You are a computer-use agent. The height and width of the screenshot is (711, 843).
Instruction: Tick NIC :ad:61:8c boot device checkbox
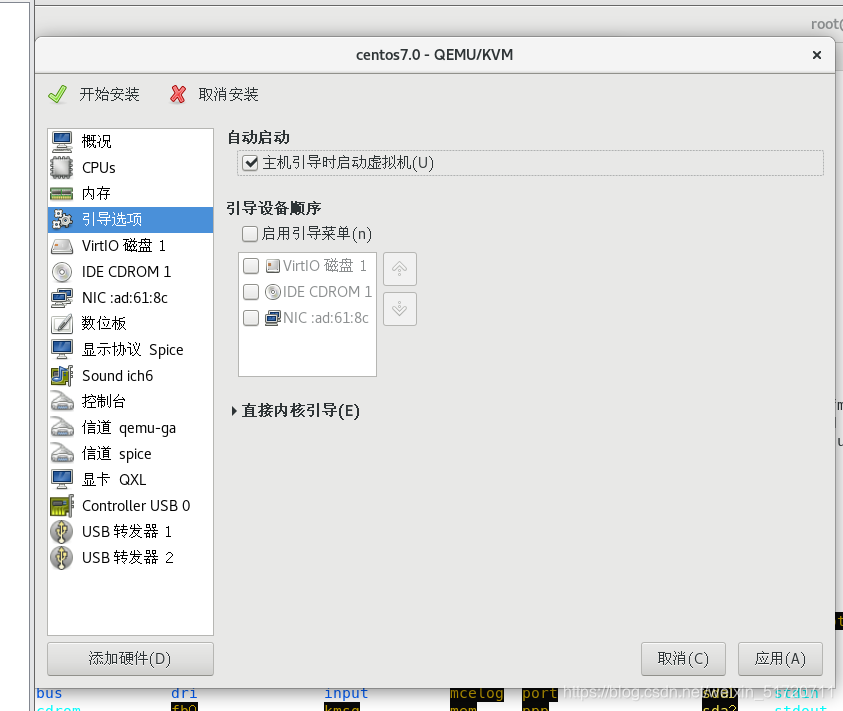click(251, 318)
